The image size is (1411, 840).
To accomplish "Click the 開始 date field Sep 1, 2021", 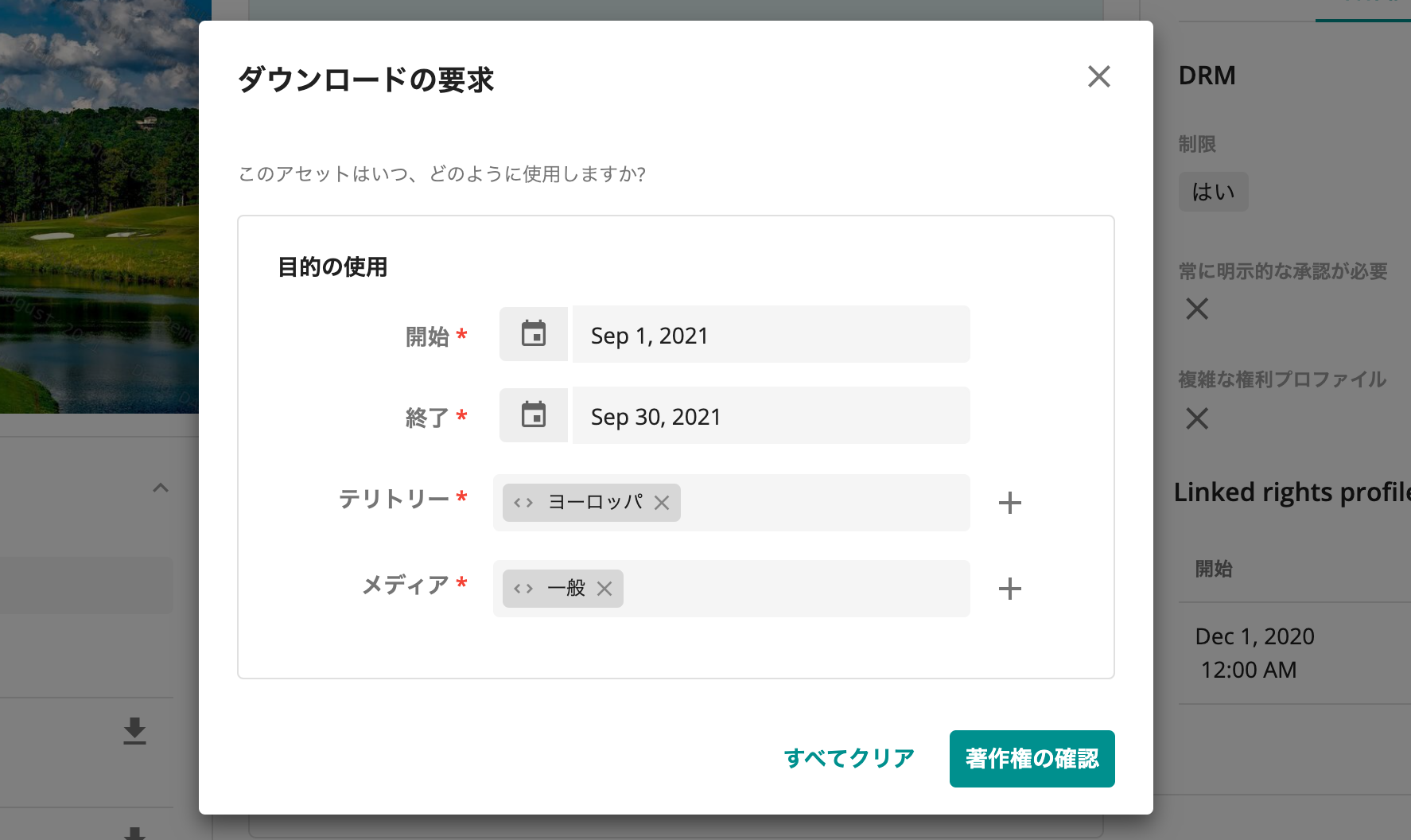I will tap(771, 334).
